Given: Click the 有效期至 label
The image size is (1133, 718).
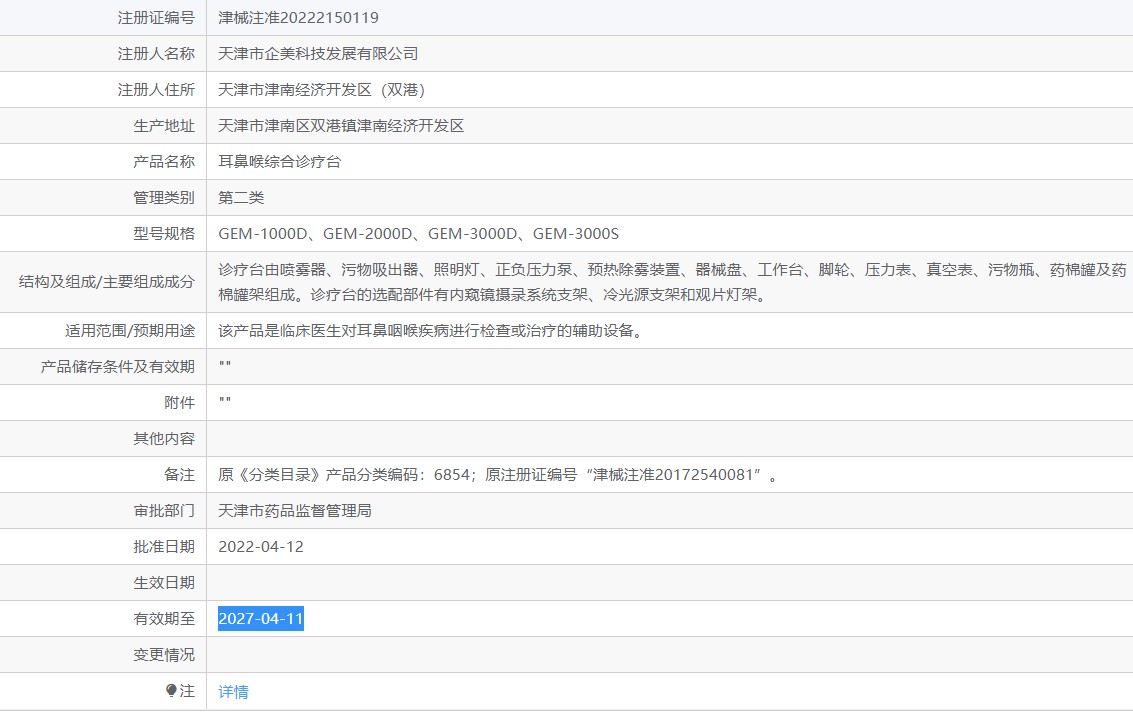Looking at the screenshot, I should coord(164,619).
